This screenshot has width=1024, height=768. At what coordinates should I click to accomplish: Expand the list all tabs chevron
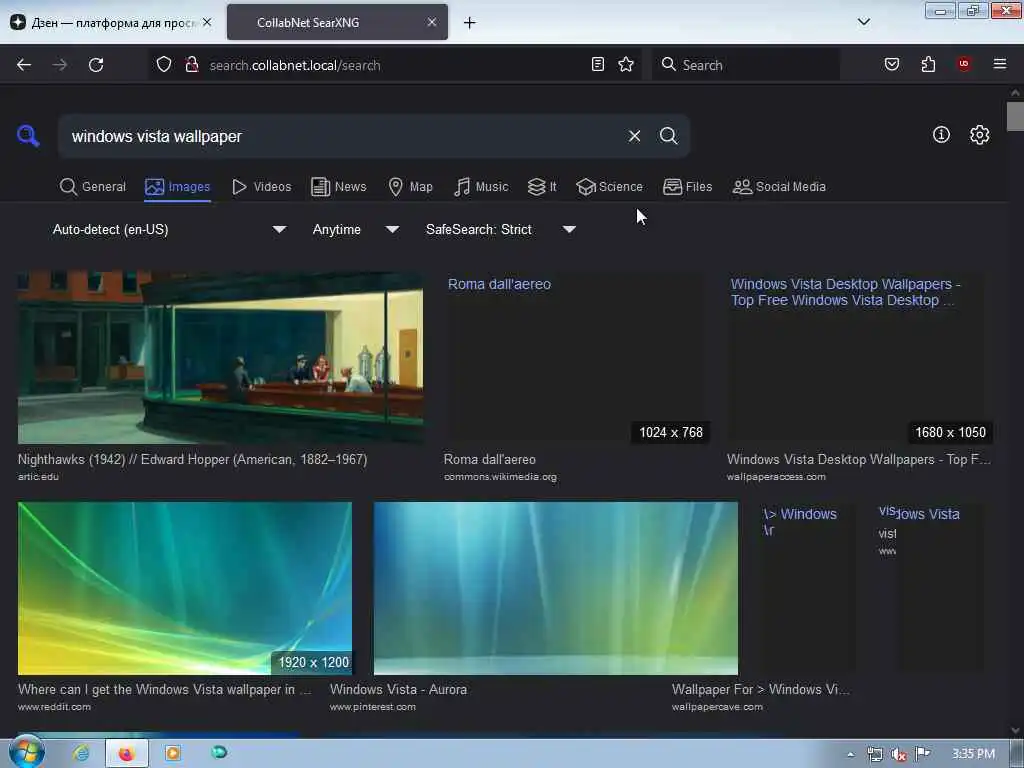(863, 22)
